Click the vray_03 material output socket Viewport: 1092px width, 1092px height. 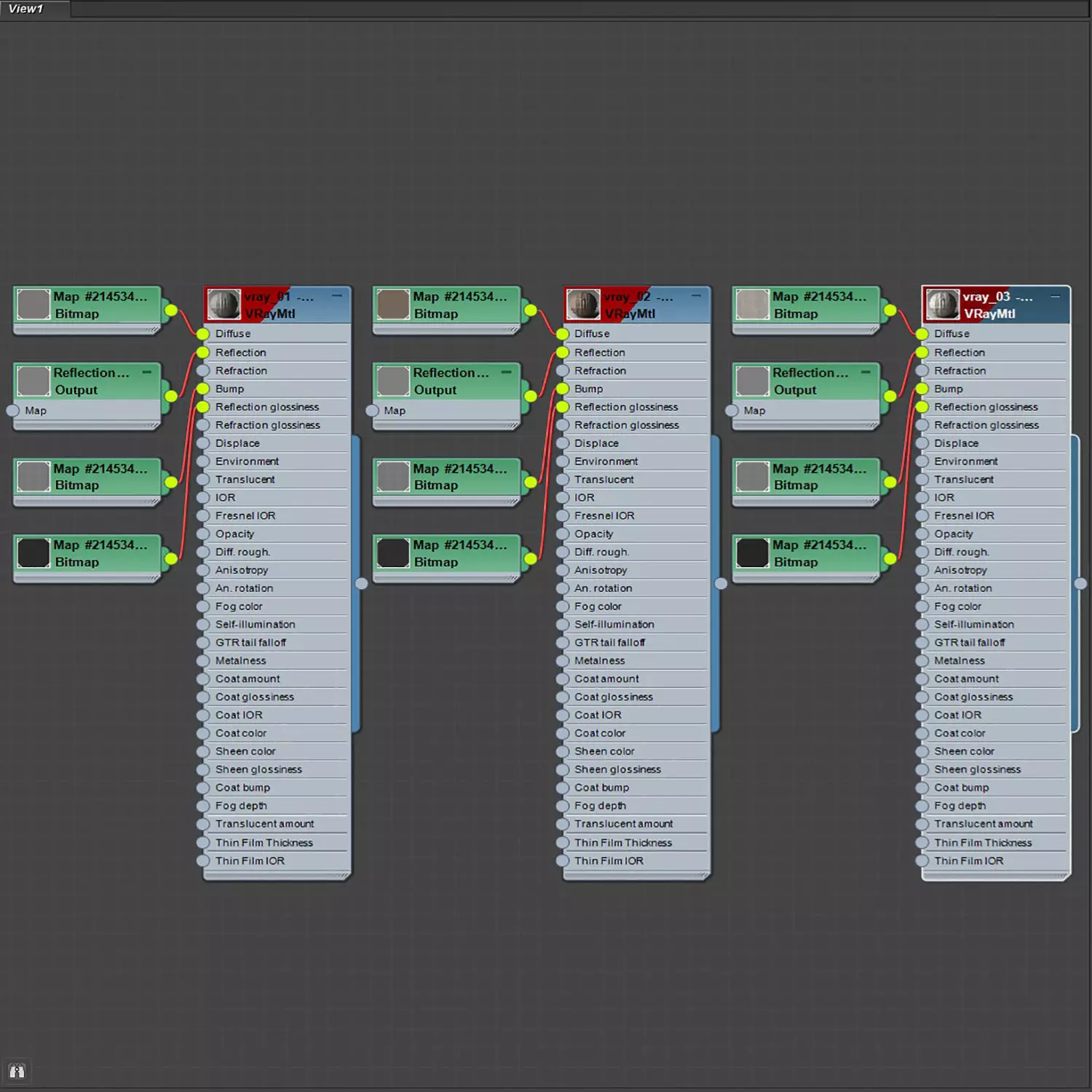(x=1080, y=583)
